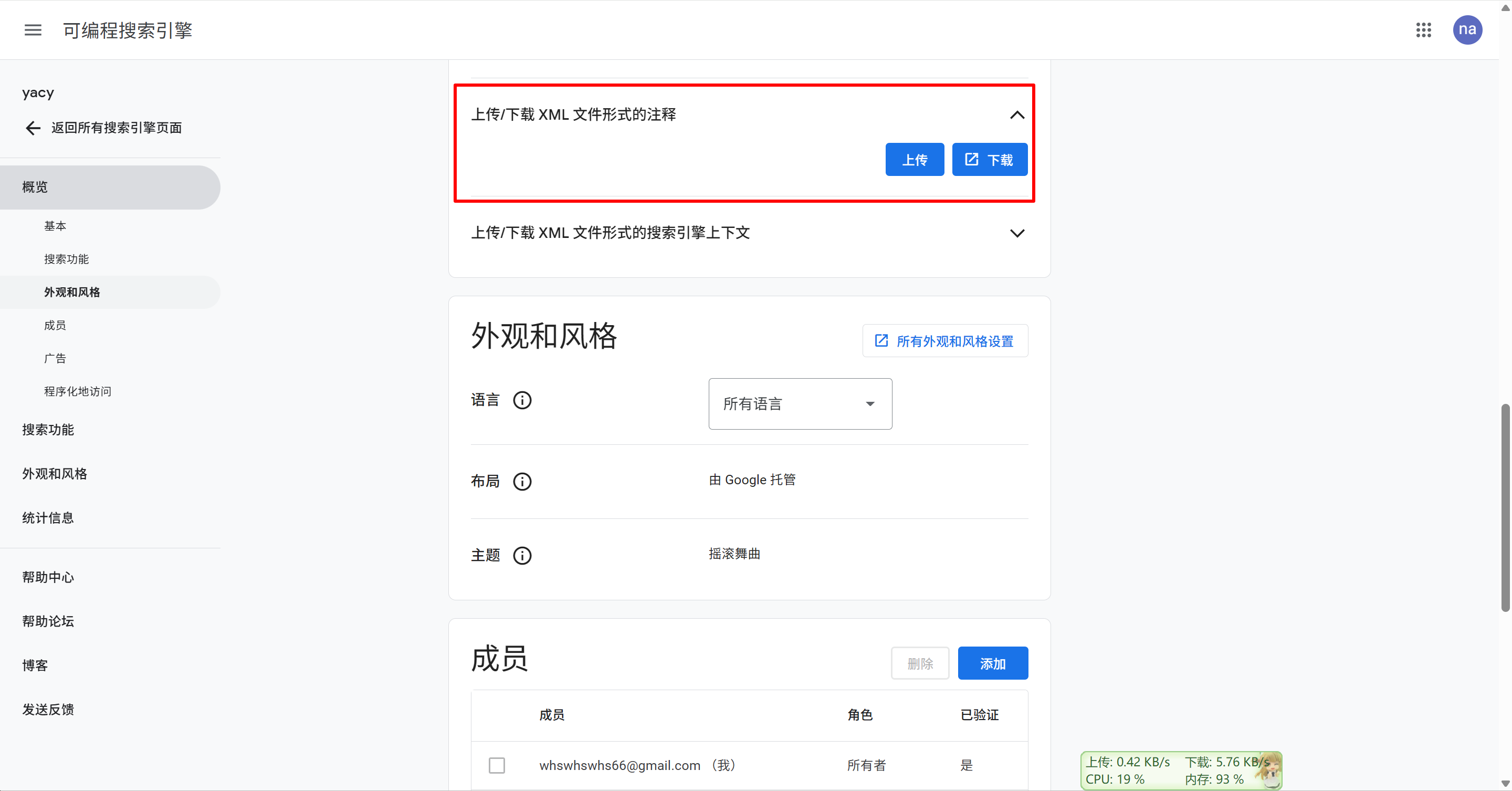The width and height of the screenshot is (1512, 791).
Task: Go to 程序化地访问 in sidebar
Action: (78, 392)
